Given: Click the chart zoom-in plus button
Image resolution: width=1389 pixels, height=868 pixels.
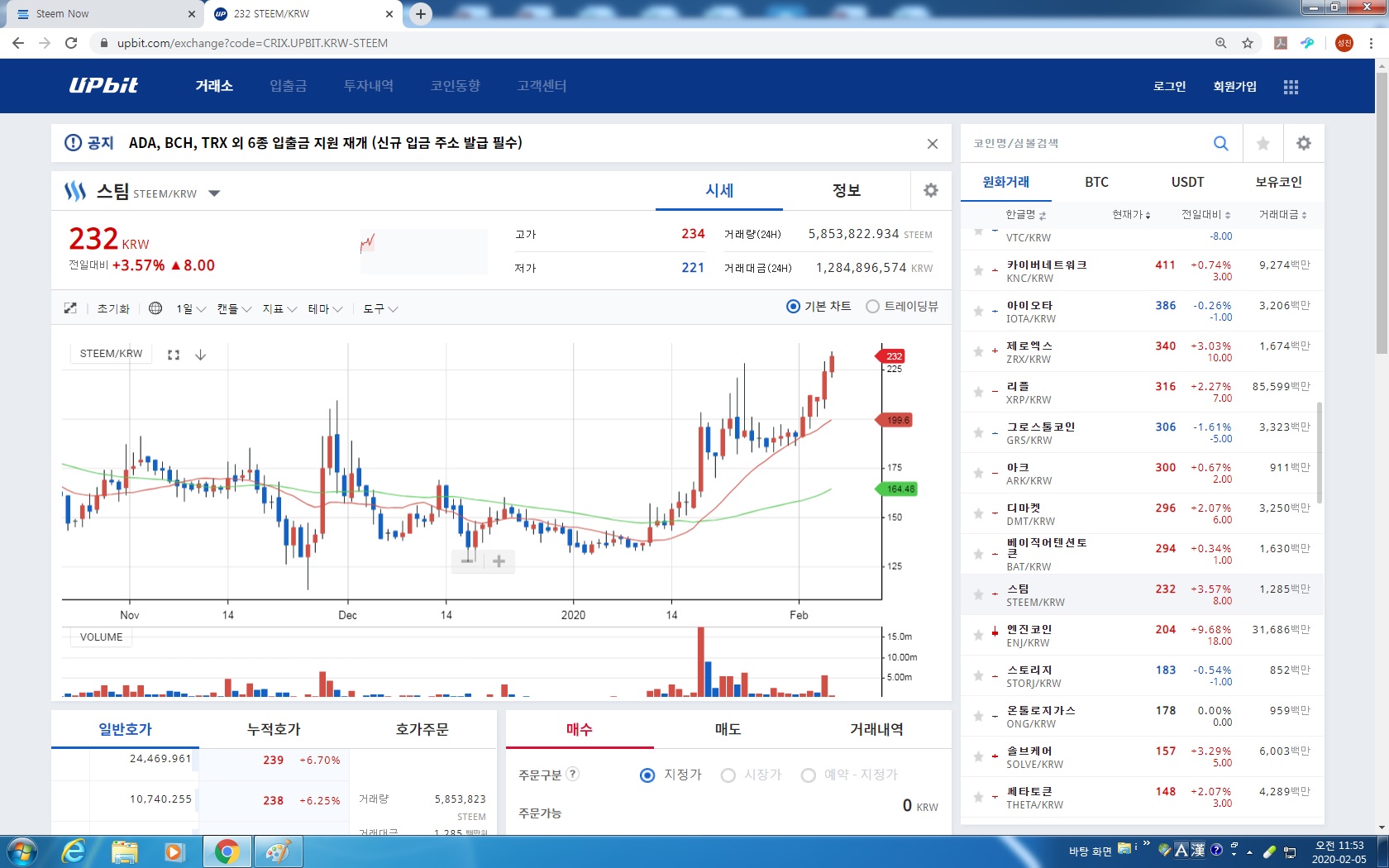Looking at the screenshot, I should coord(499,561).
